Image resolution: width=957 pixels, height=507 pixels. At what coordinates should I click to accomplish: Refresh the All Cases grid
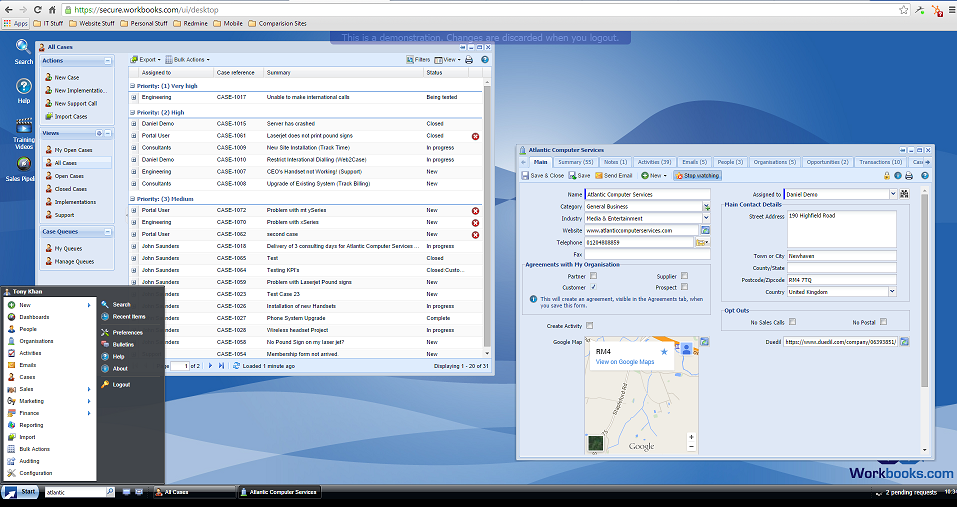236,366
